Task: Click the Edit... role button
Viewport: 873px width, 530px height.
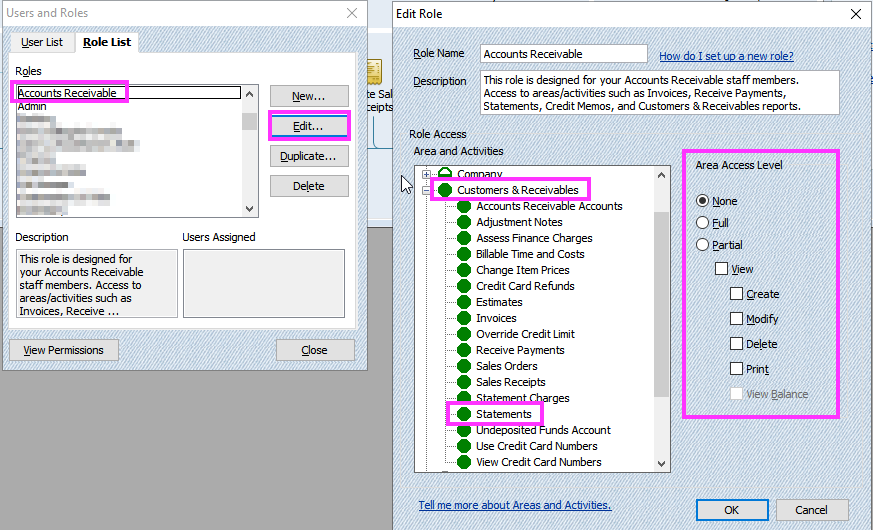Action: coord(309,126)
